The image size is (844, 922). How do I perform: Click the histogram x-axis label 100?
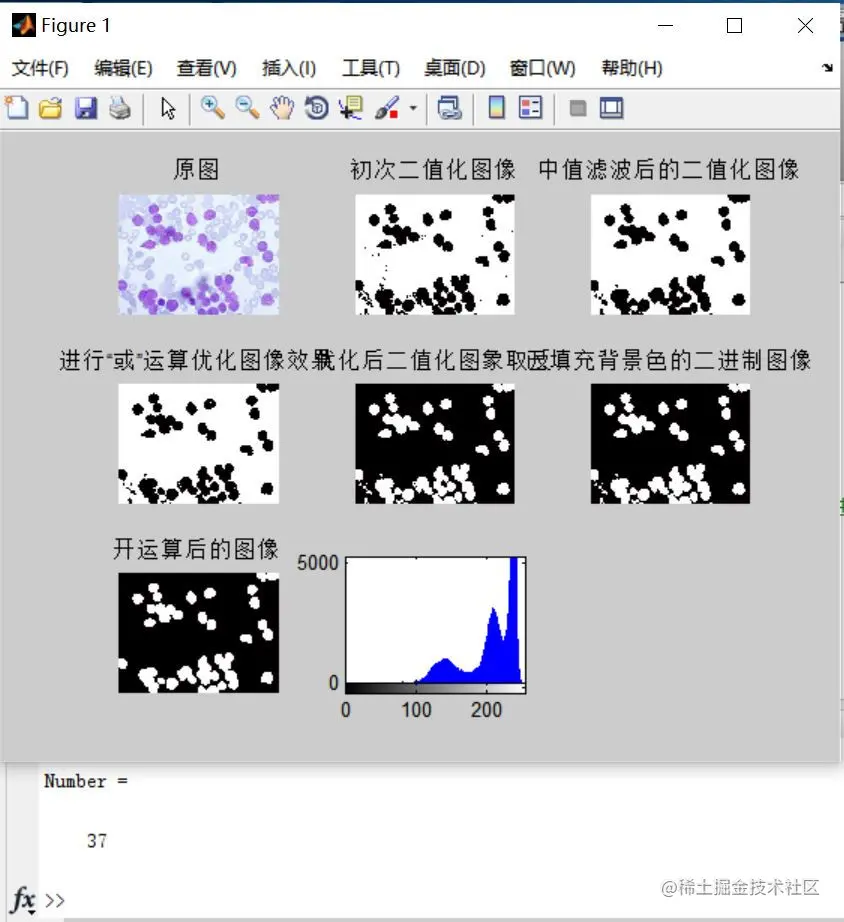pyautogui.click(x=416, y=710)
